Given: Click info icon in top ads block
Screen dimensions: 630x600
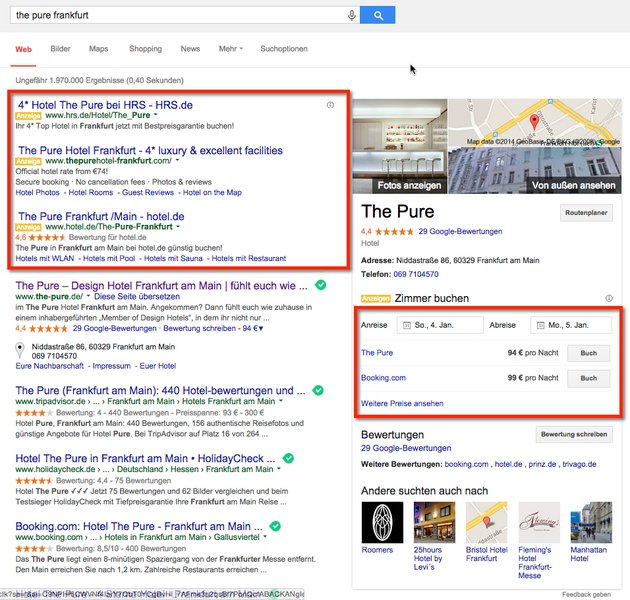Looking at the screenshot, I should 331,104.
